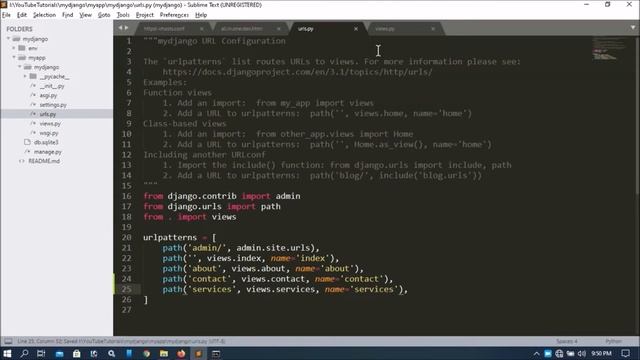640x360 pixels.
Task: Click the __pycache__ folder icon
Action: point(33,76)
